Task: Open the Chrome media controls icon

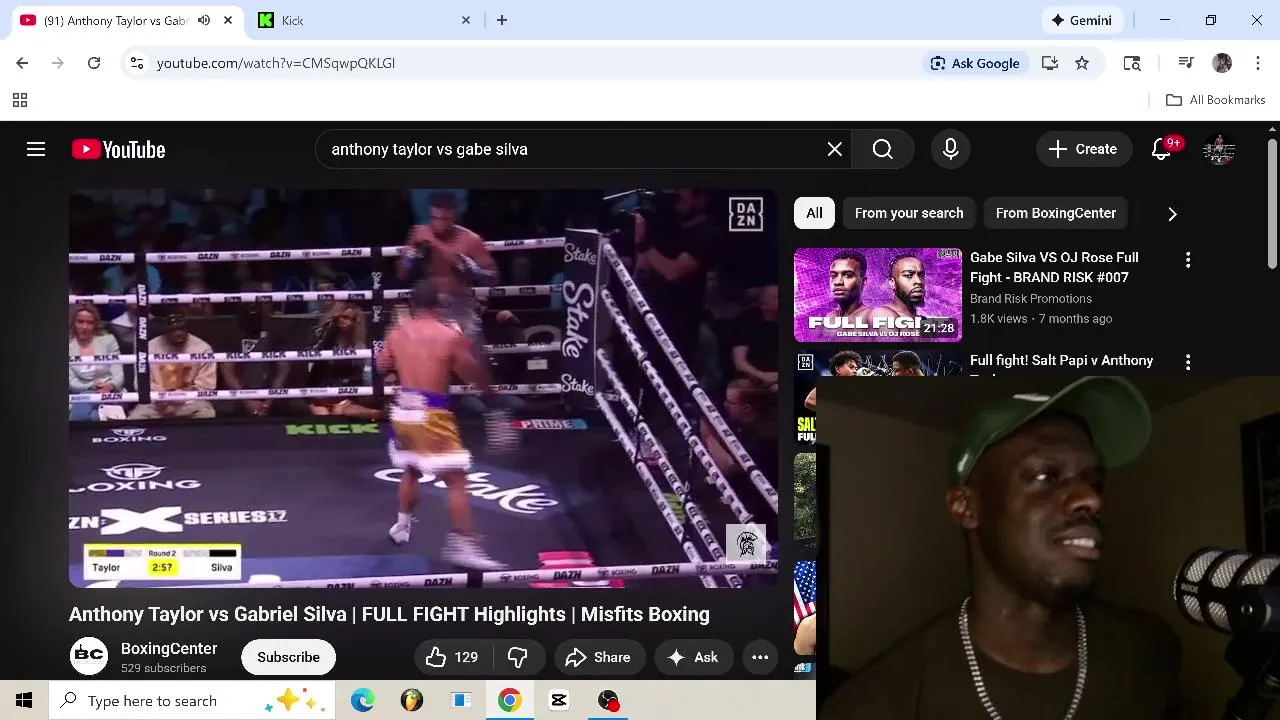Action: pos(1186,63)
